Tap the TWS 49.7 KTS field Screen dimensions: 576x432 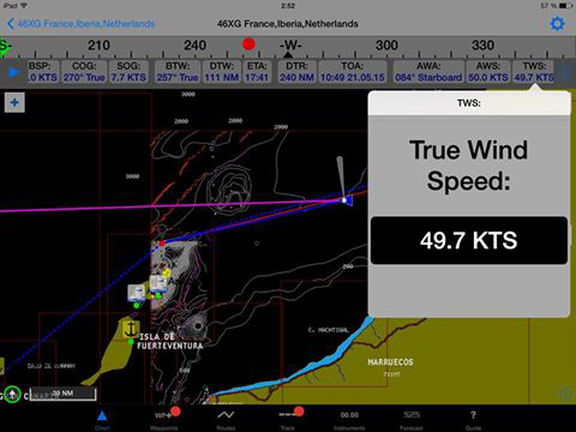point(534,72)
